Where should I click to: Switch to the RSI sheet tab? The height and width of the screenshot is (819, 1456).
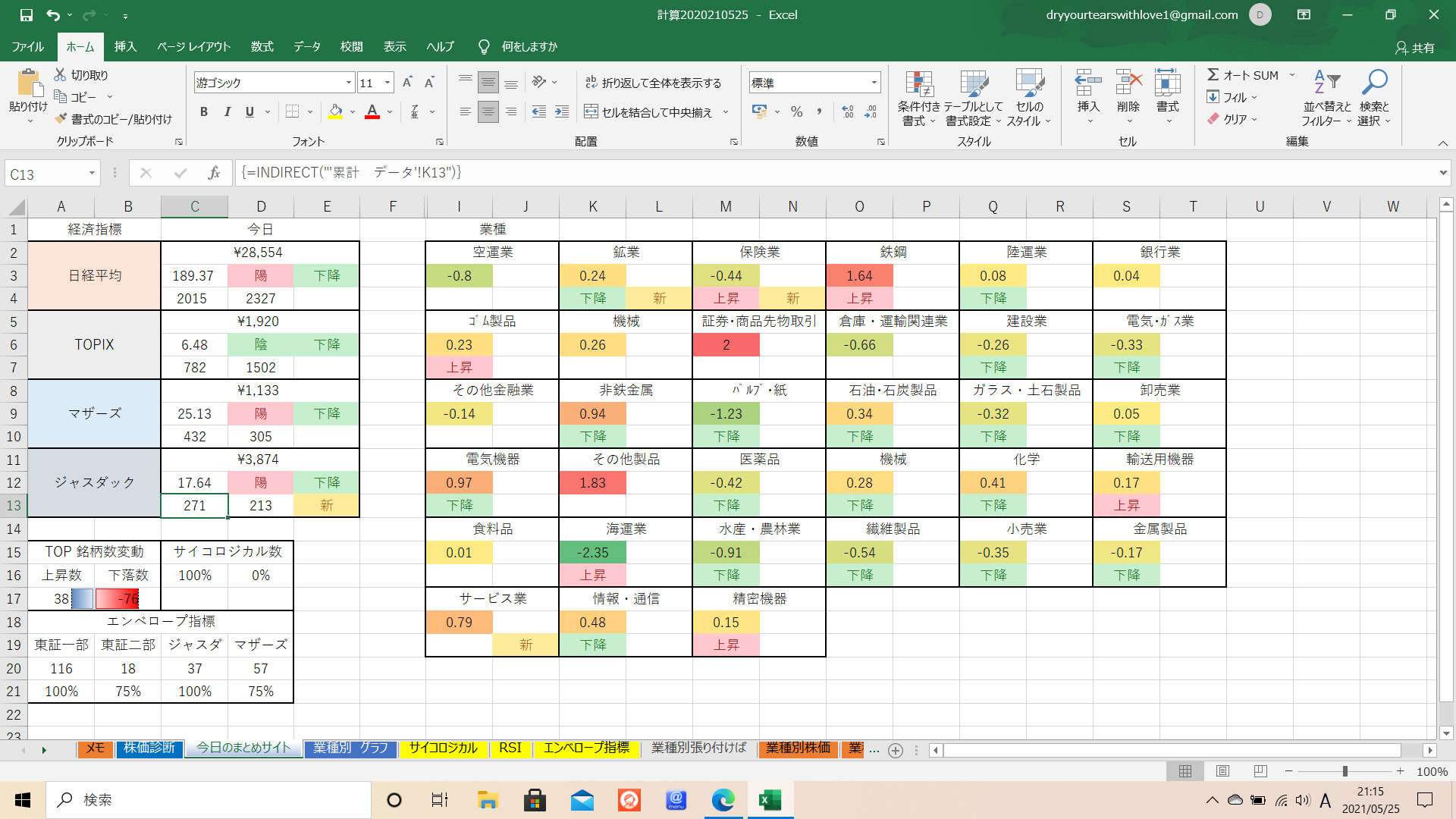pyautogui.click(x=510, y=748)
